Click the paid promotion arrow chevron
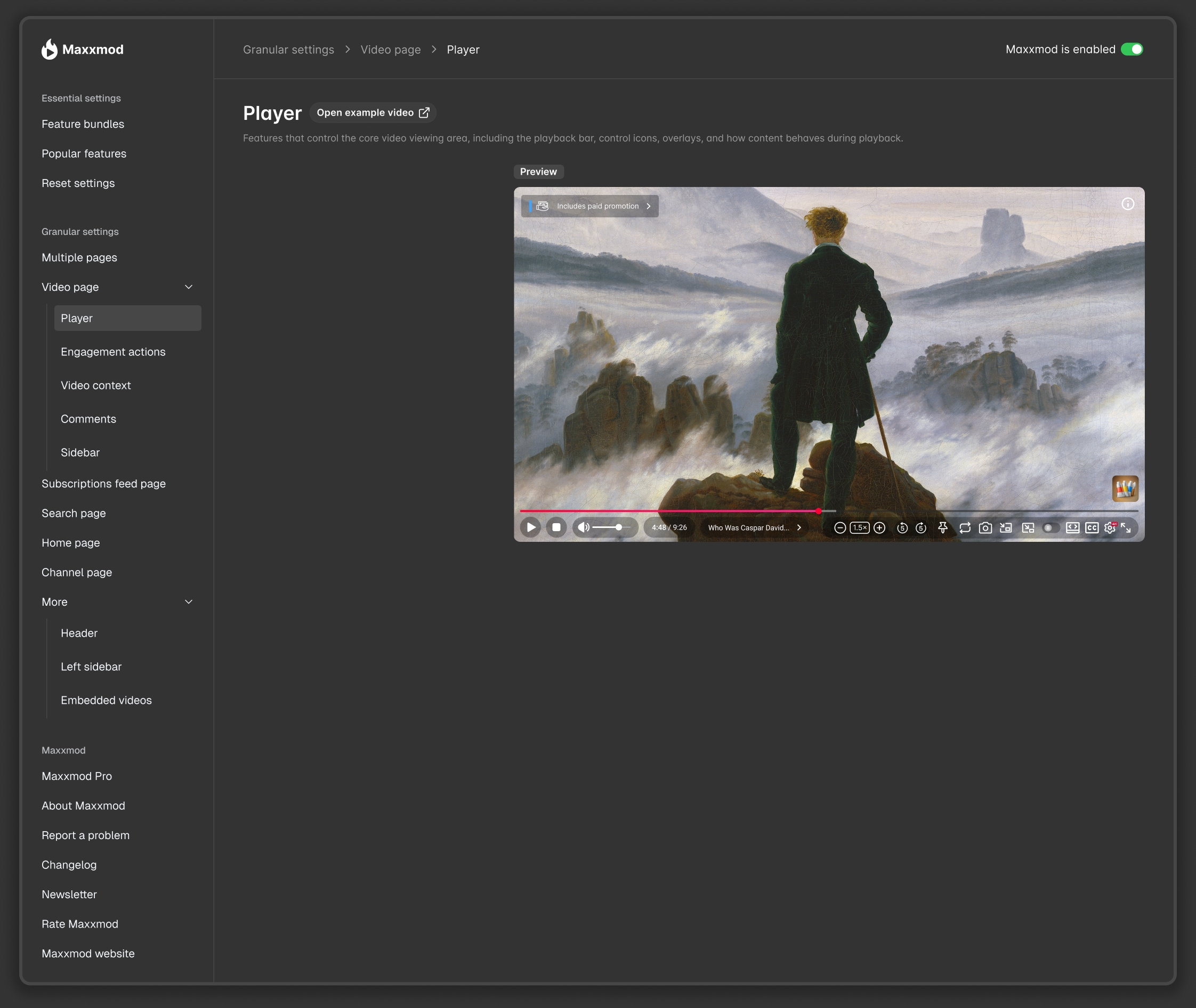The width and height of the screenshot is (1196, 1008). pyautogui.click(x=648, y=206)
